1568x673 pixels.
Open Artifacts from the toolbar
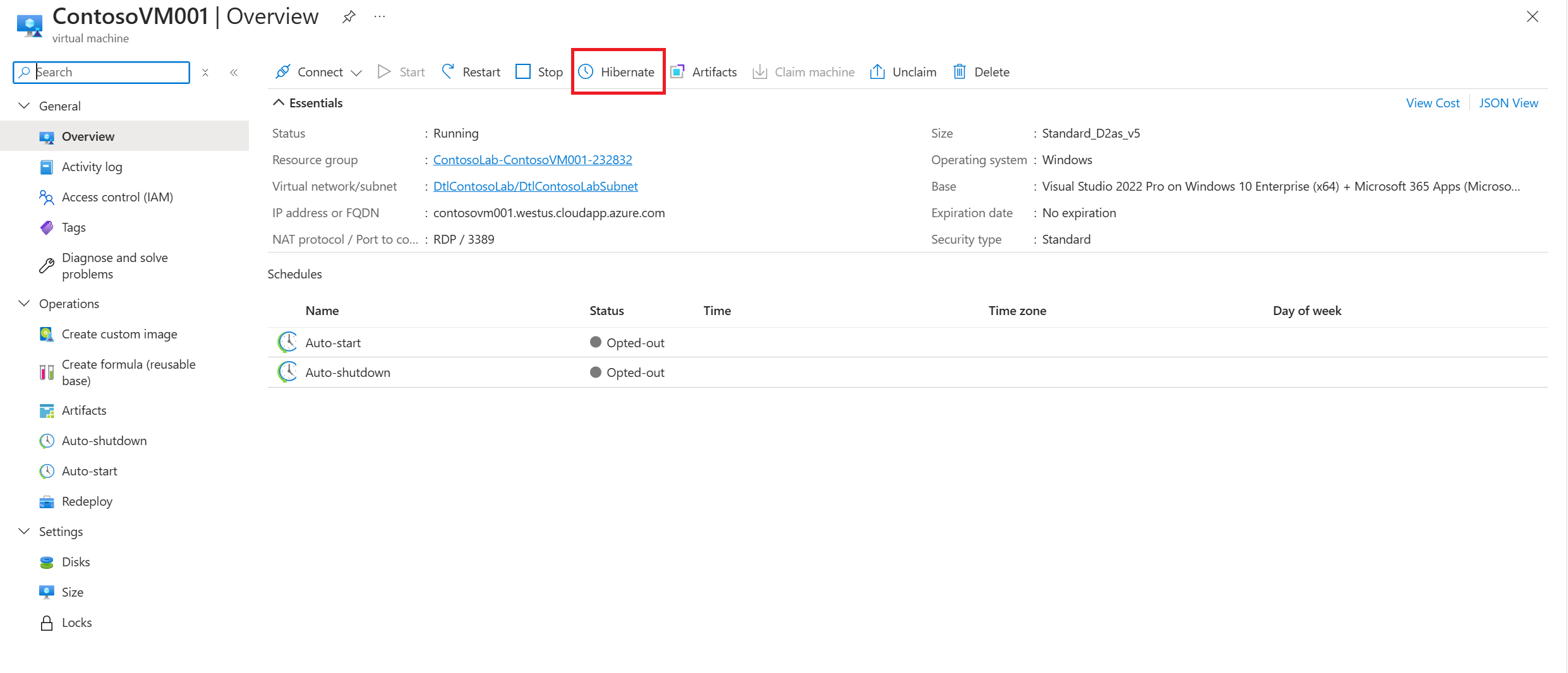pos(703,72)
